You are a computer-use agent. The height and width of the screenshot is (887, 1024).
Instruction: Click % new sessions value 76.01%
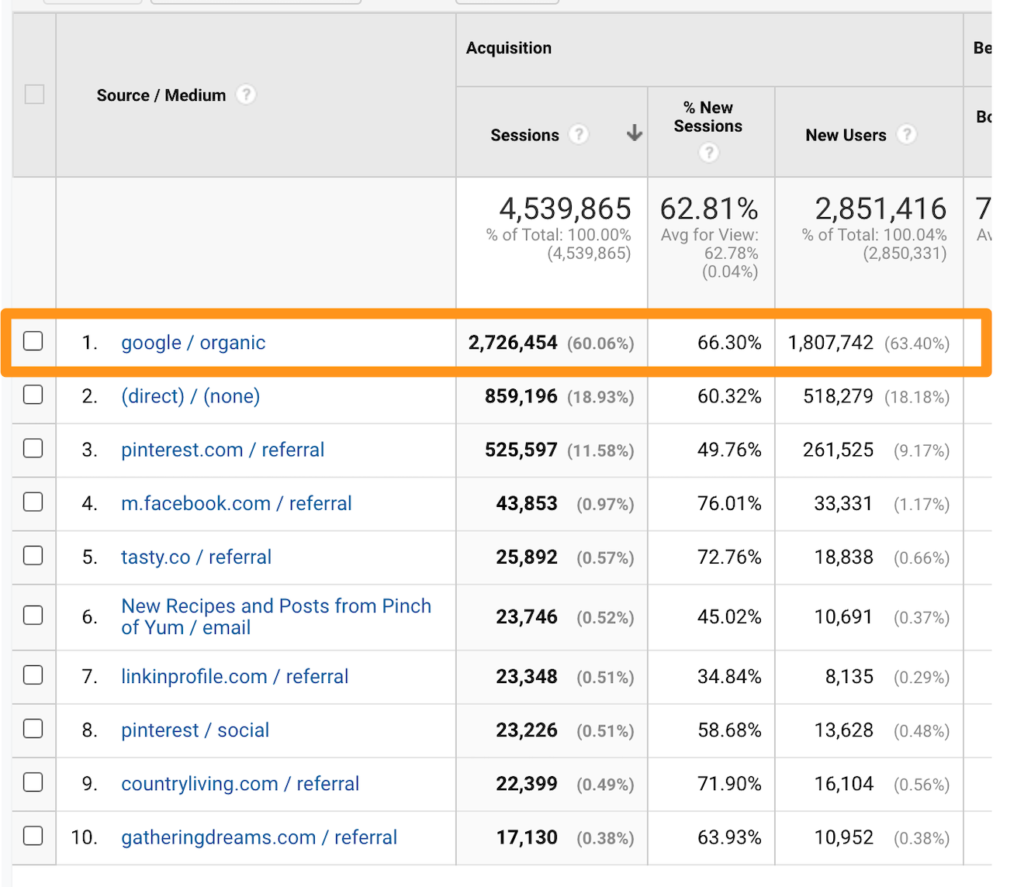729,503
